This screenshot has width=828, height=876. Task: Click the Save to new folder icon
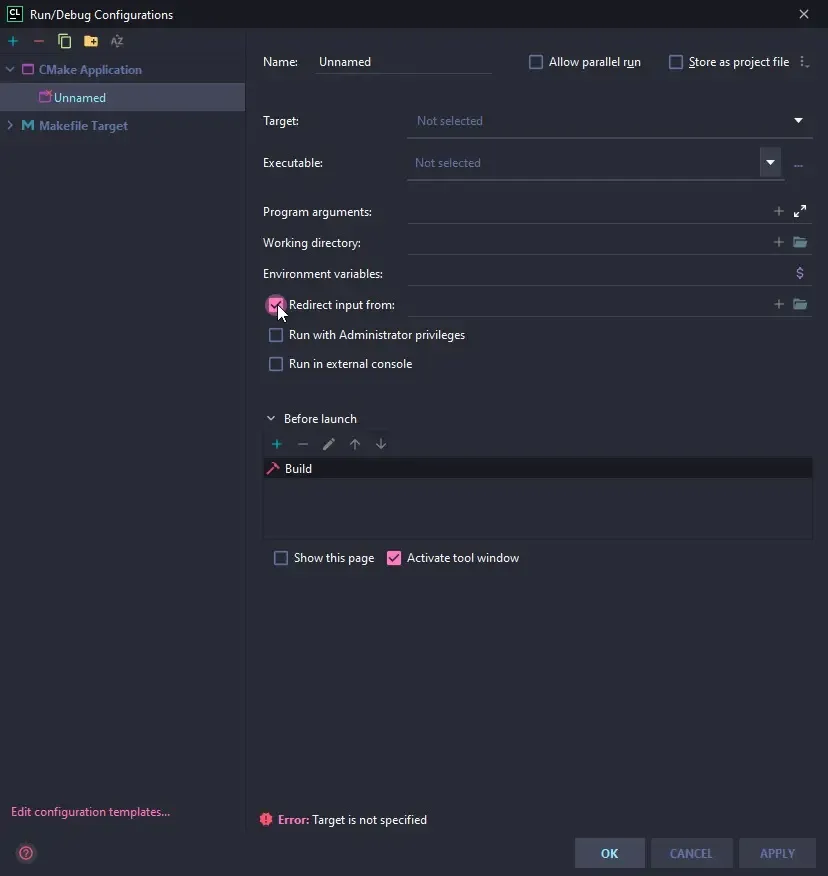[91, 41]
